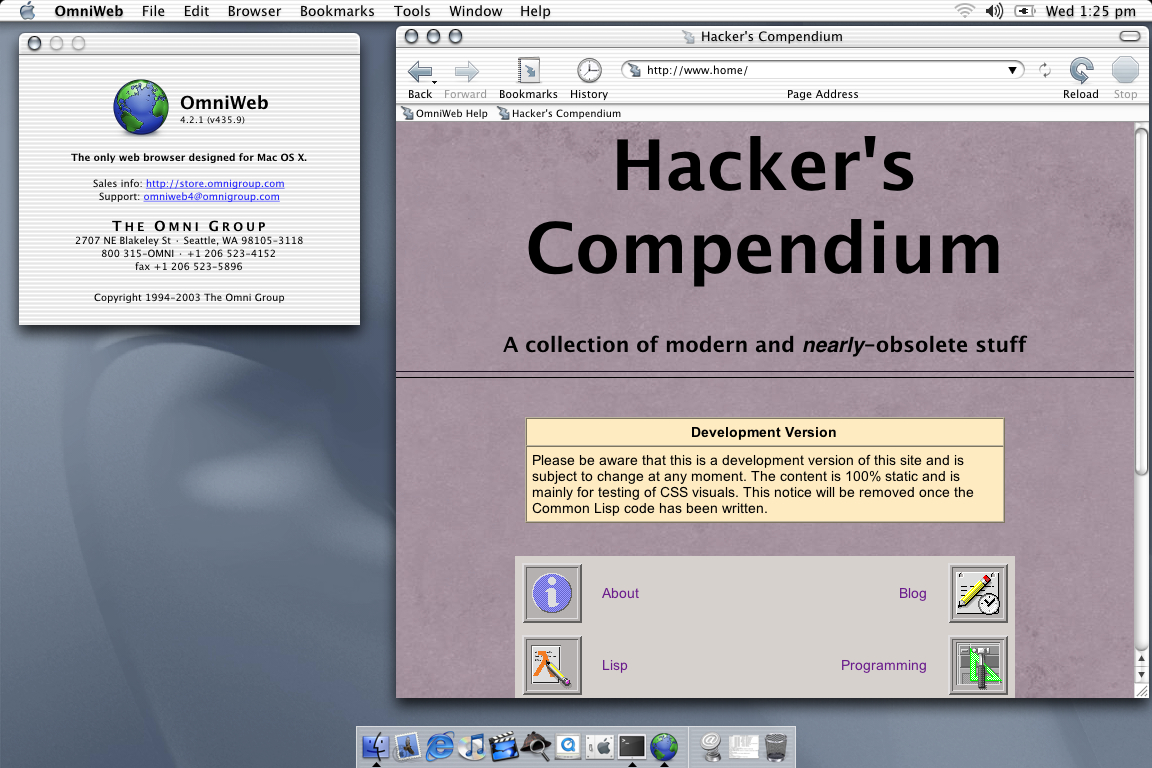
Task: Open the Tools menu
Action: tap(412, 11)
